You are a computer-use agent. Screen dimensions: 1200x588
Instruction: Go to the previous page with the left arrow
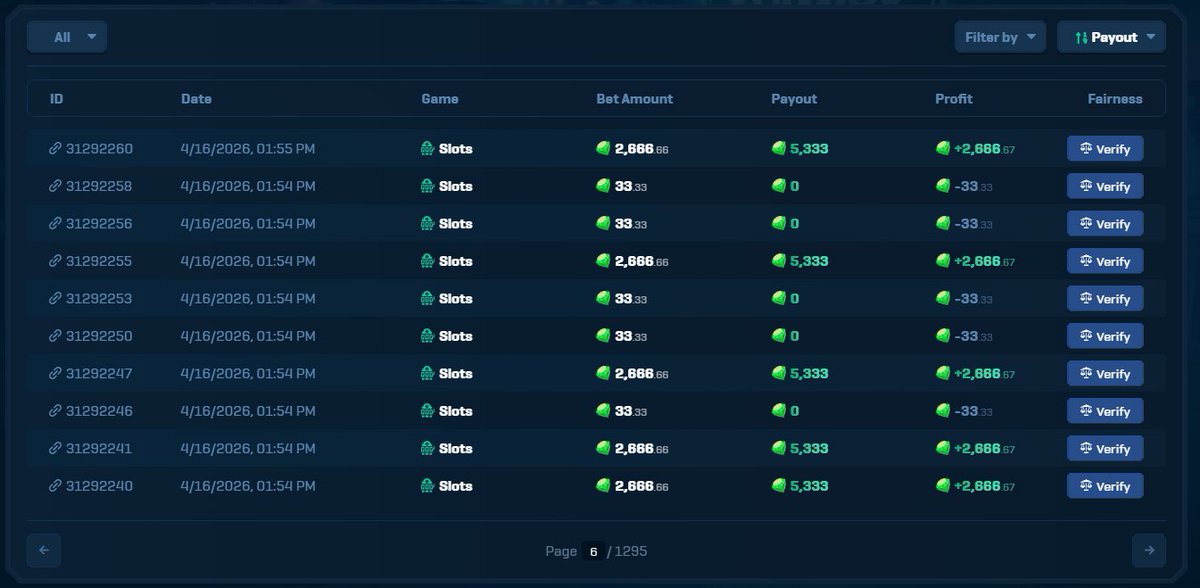pos(44,550)
